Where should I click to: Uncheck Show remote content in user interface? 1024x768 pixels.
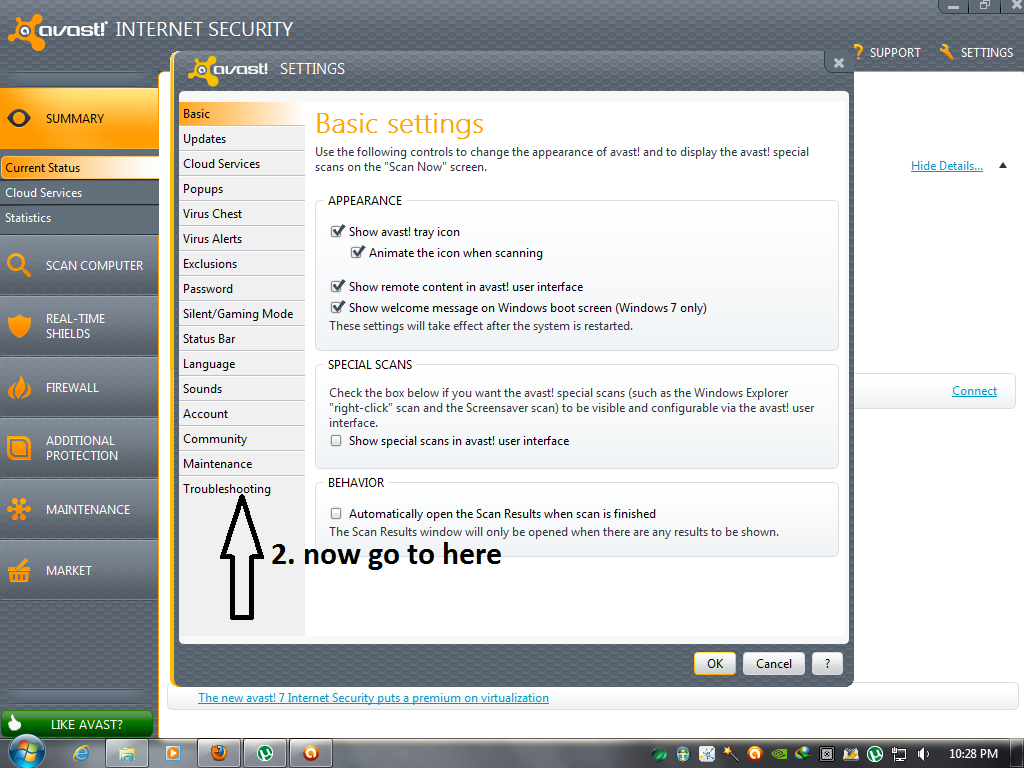[337, 286]
